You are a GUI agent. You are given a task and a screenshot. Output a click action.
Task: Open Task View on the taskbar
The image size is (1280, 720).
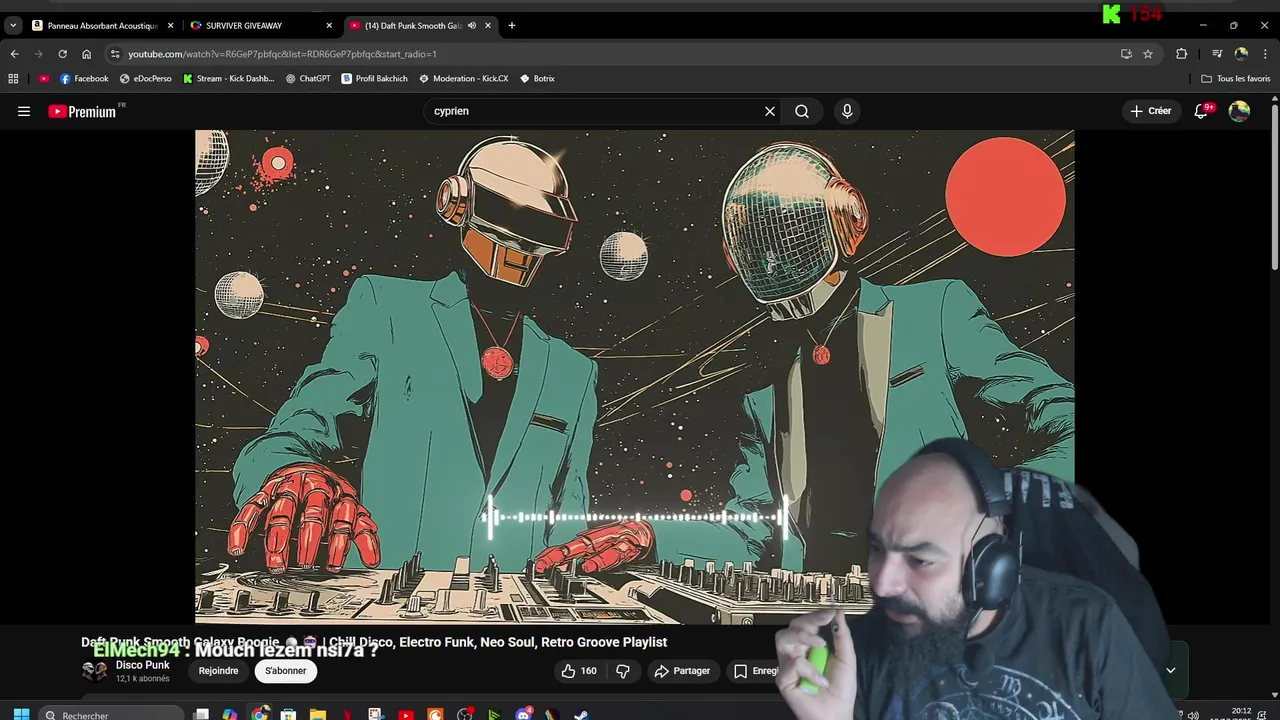201,714
